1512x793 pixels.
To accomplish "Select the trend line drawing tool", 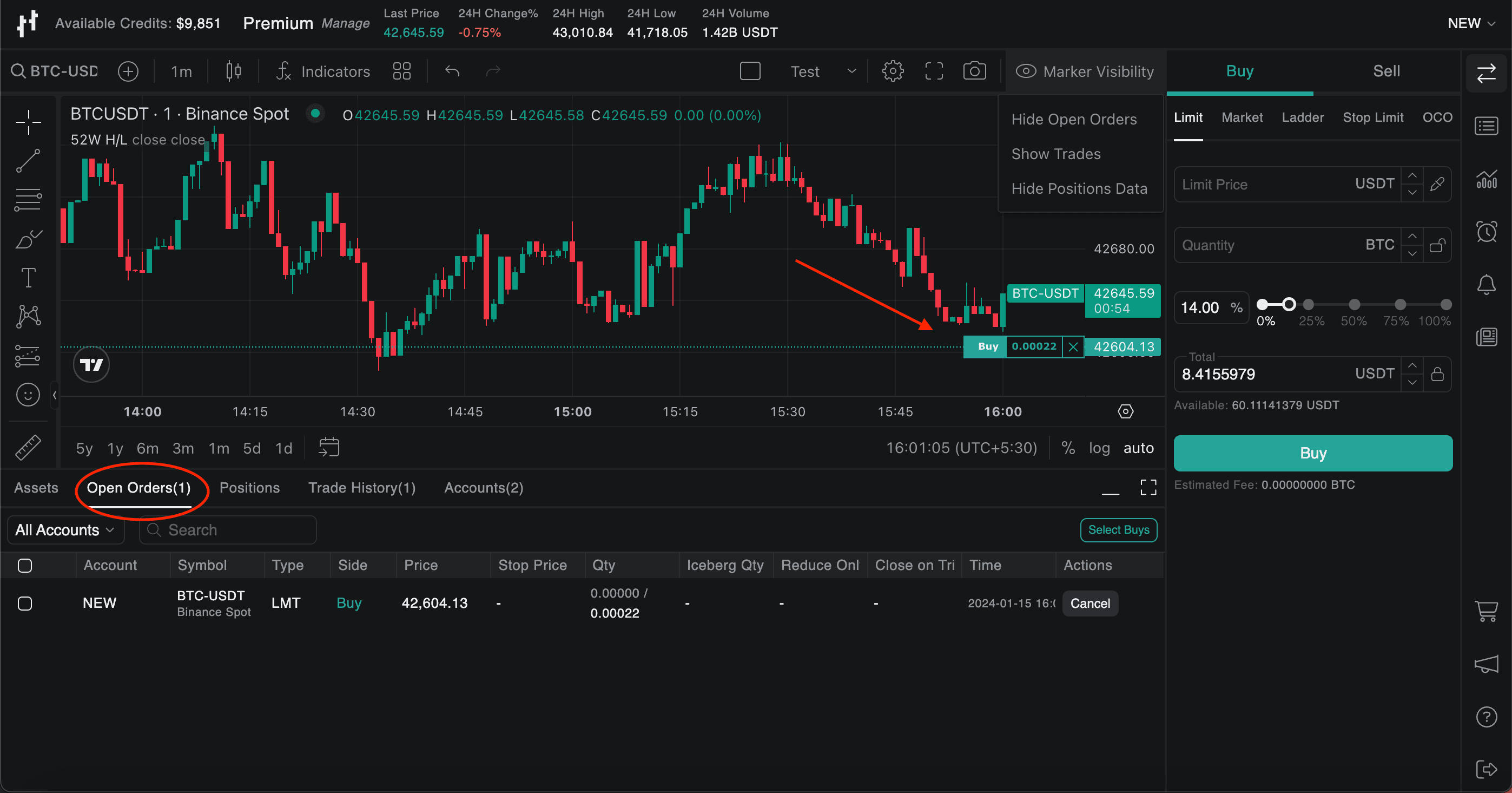I will (x=28, y=160).
